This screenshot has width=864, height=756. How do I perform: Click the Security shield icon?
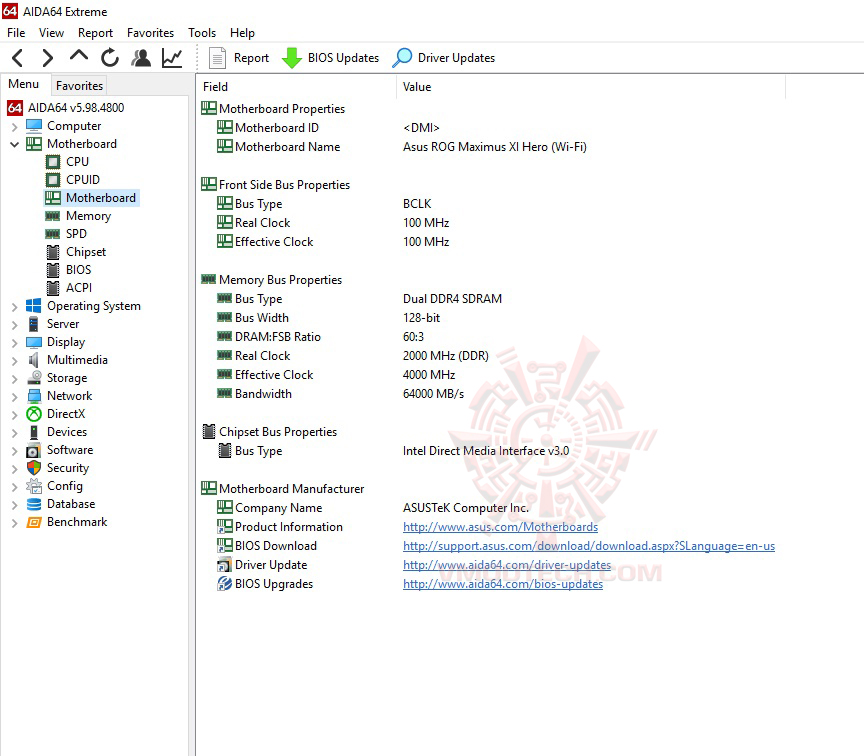pyautogui.click(x=34, y=468)
